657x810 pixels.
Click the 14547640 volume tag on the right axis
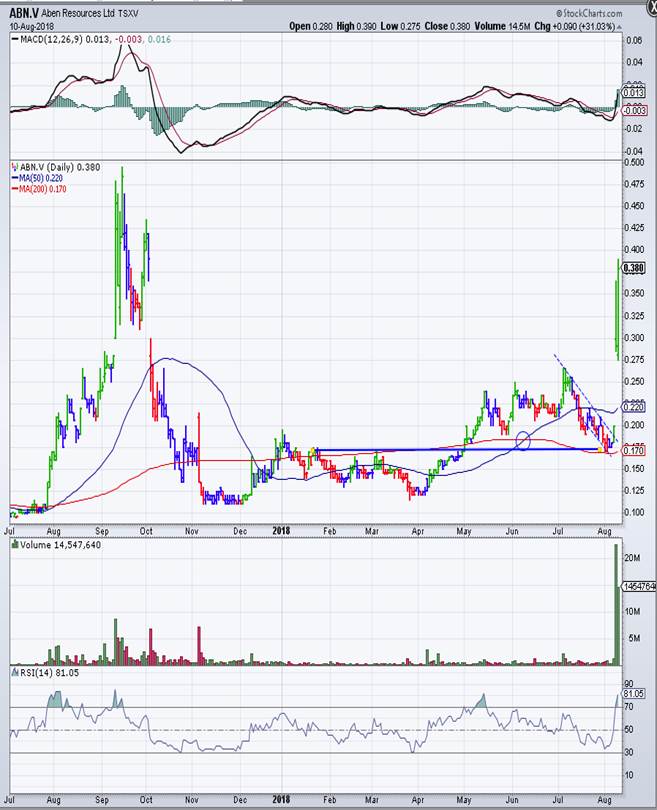coord(639,586)
